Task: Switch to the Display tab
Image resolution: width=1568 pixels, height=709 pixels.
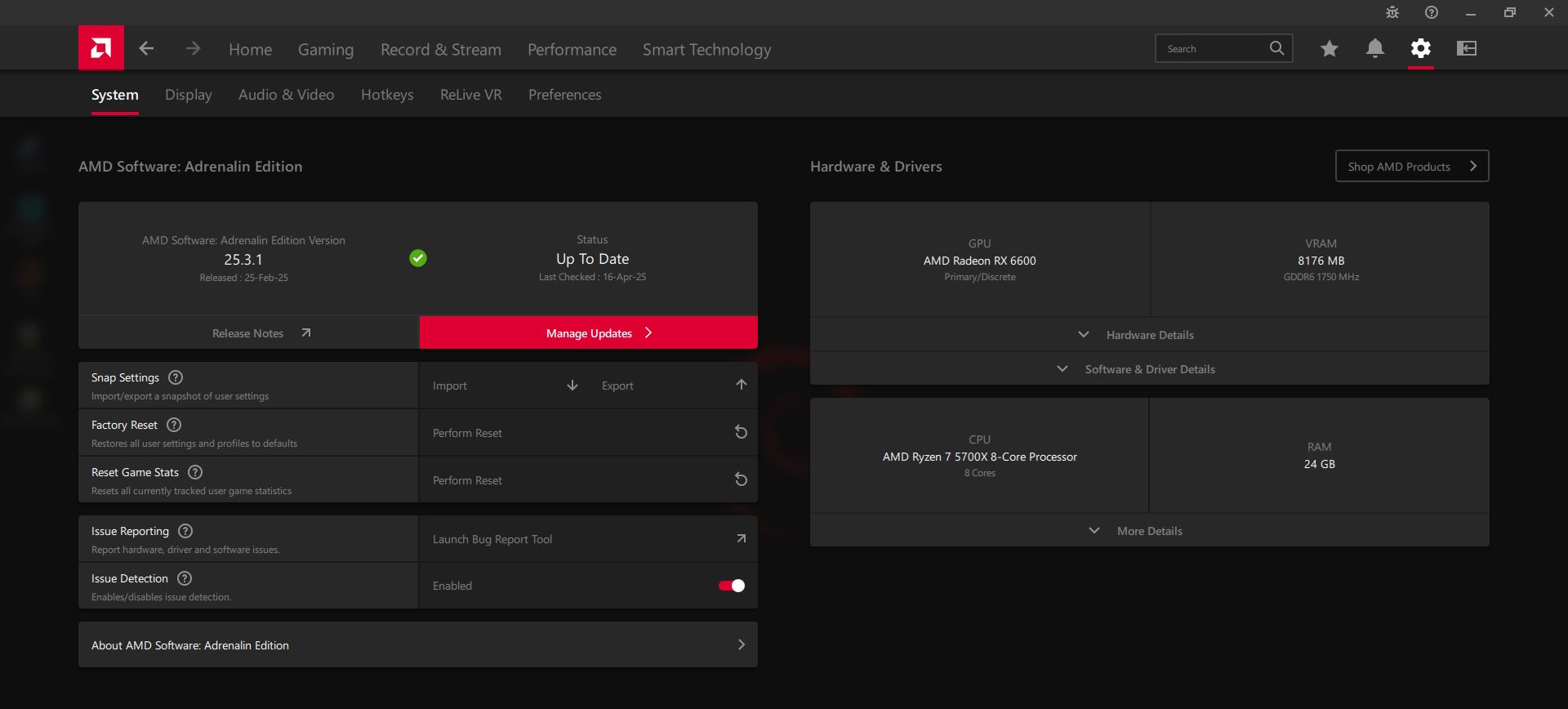Action: (x=188, y=95)
